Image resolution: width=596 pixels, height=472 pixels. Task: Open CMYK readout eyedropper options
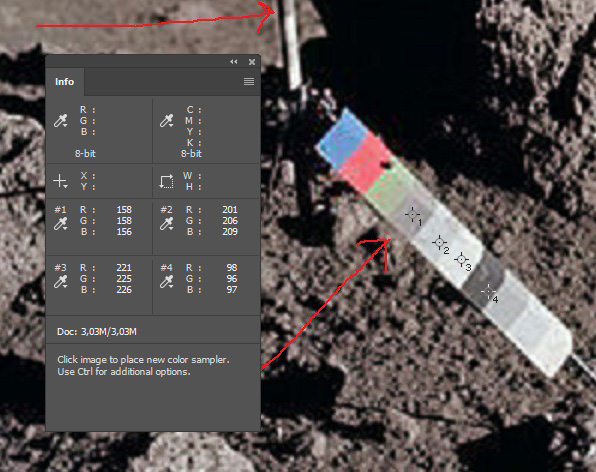pyautogui.click(x=166, y=120)
